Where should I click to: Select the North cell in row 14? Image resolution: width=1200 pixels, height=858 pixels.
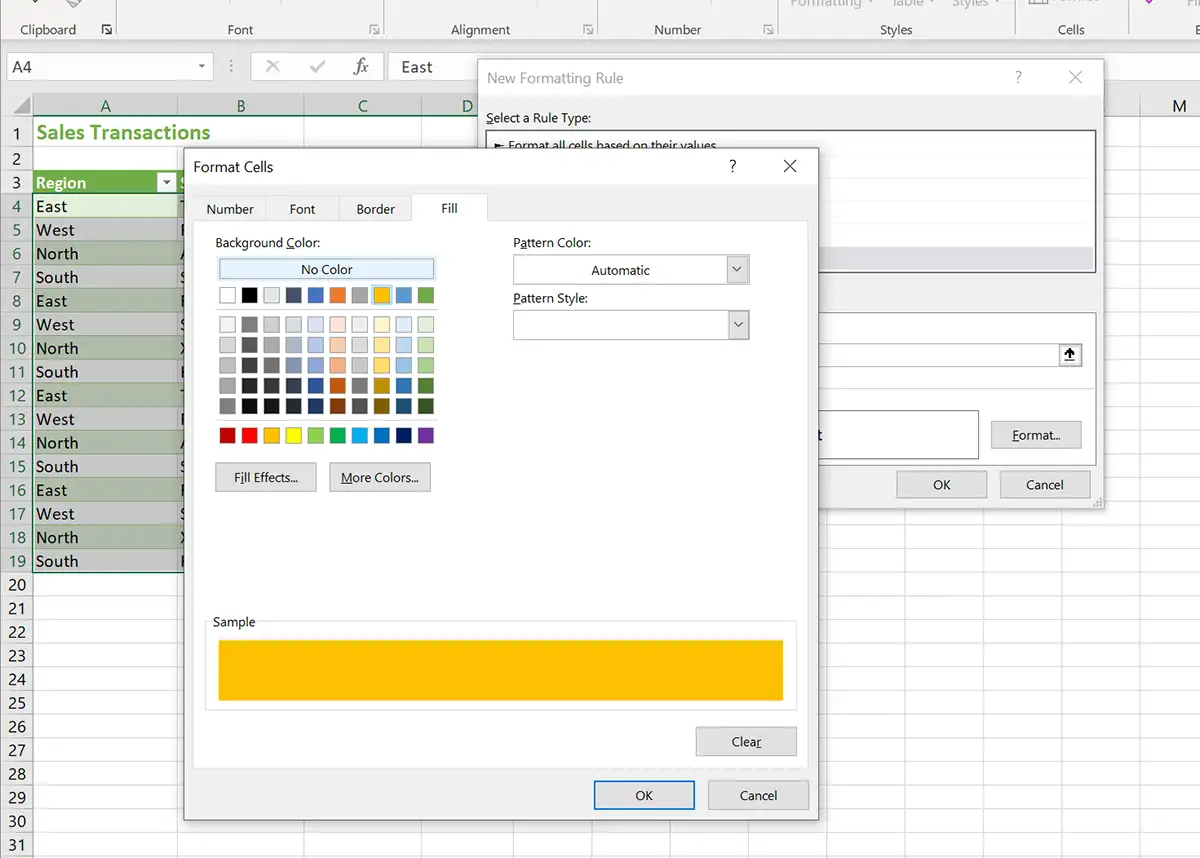click(105, 443)
